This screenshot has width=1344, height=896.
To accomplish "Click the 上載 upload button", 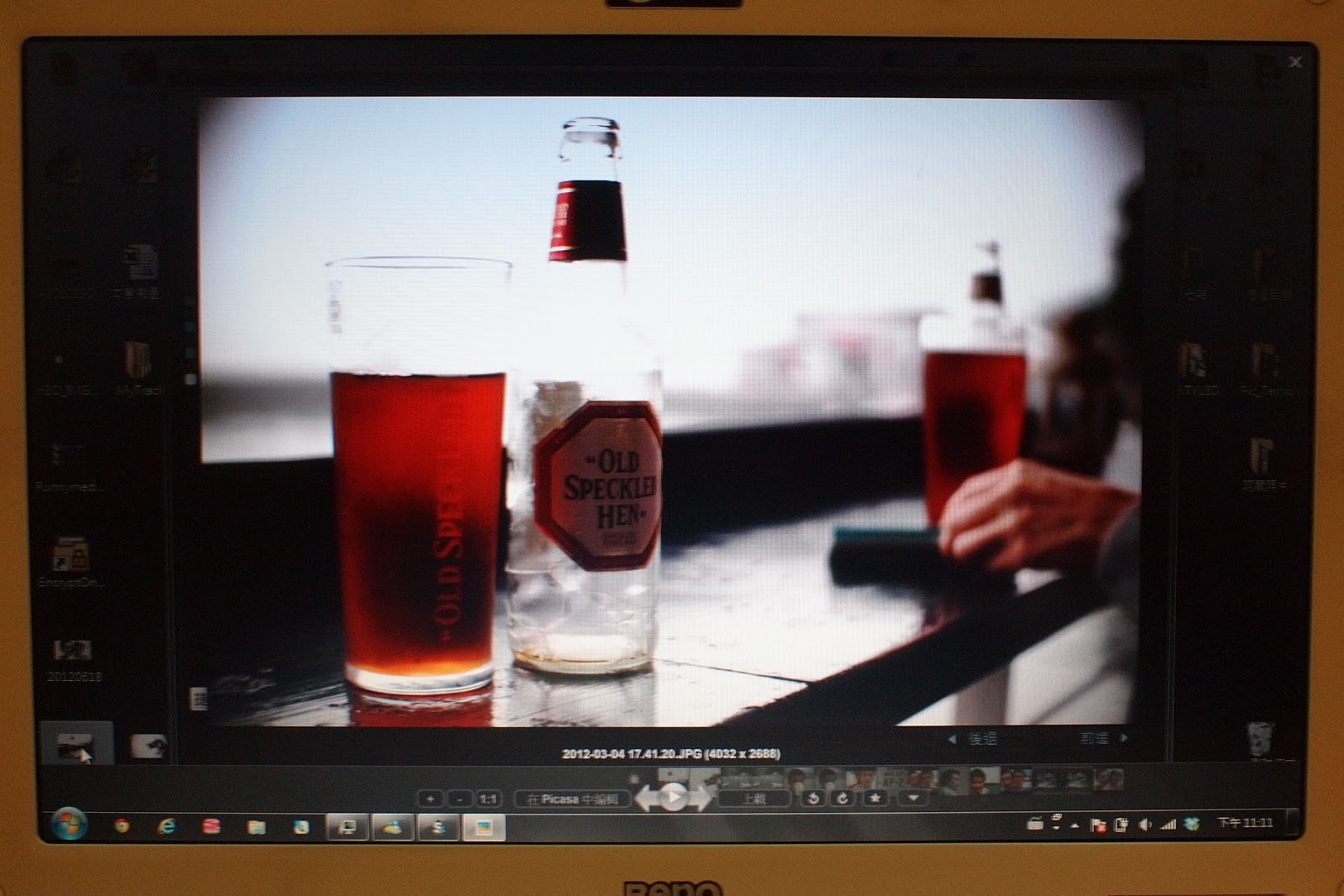I will [754, 799].
